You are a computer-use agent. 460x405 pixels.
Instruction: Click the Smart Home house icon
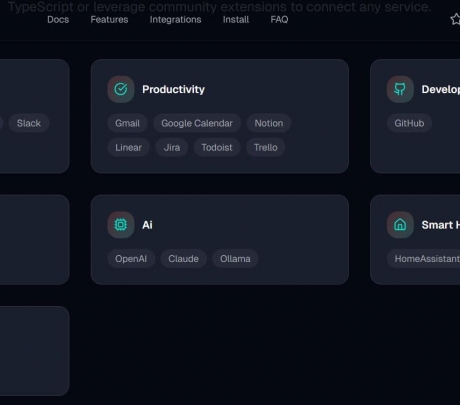pos(400,225)
